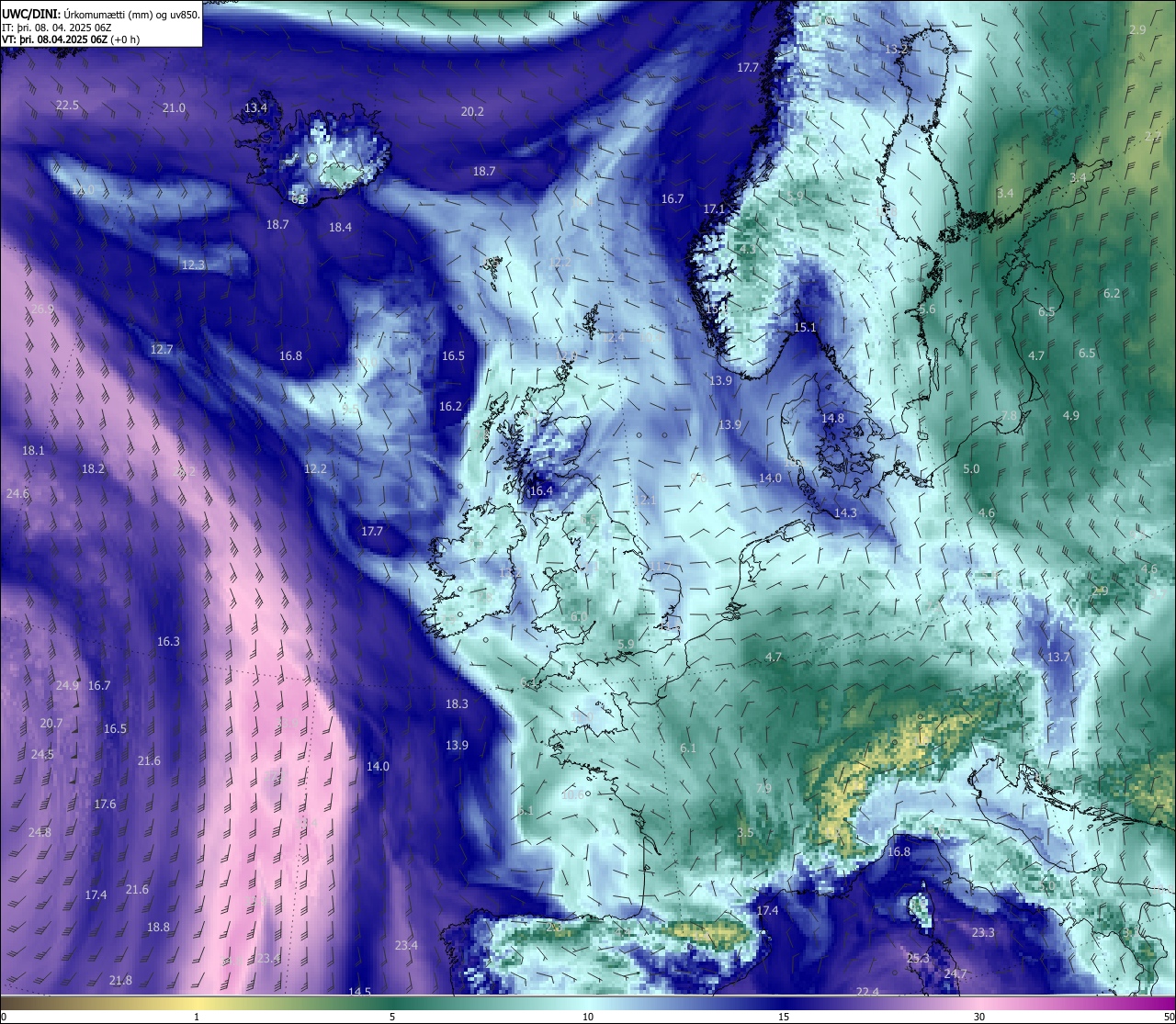Click the 20.2 value label
1176x1024 pixels.
[x=472, y=112]
